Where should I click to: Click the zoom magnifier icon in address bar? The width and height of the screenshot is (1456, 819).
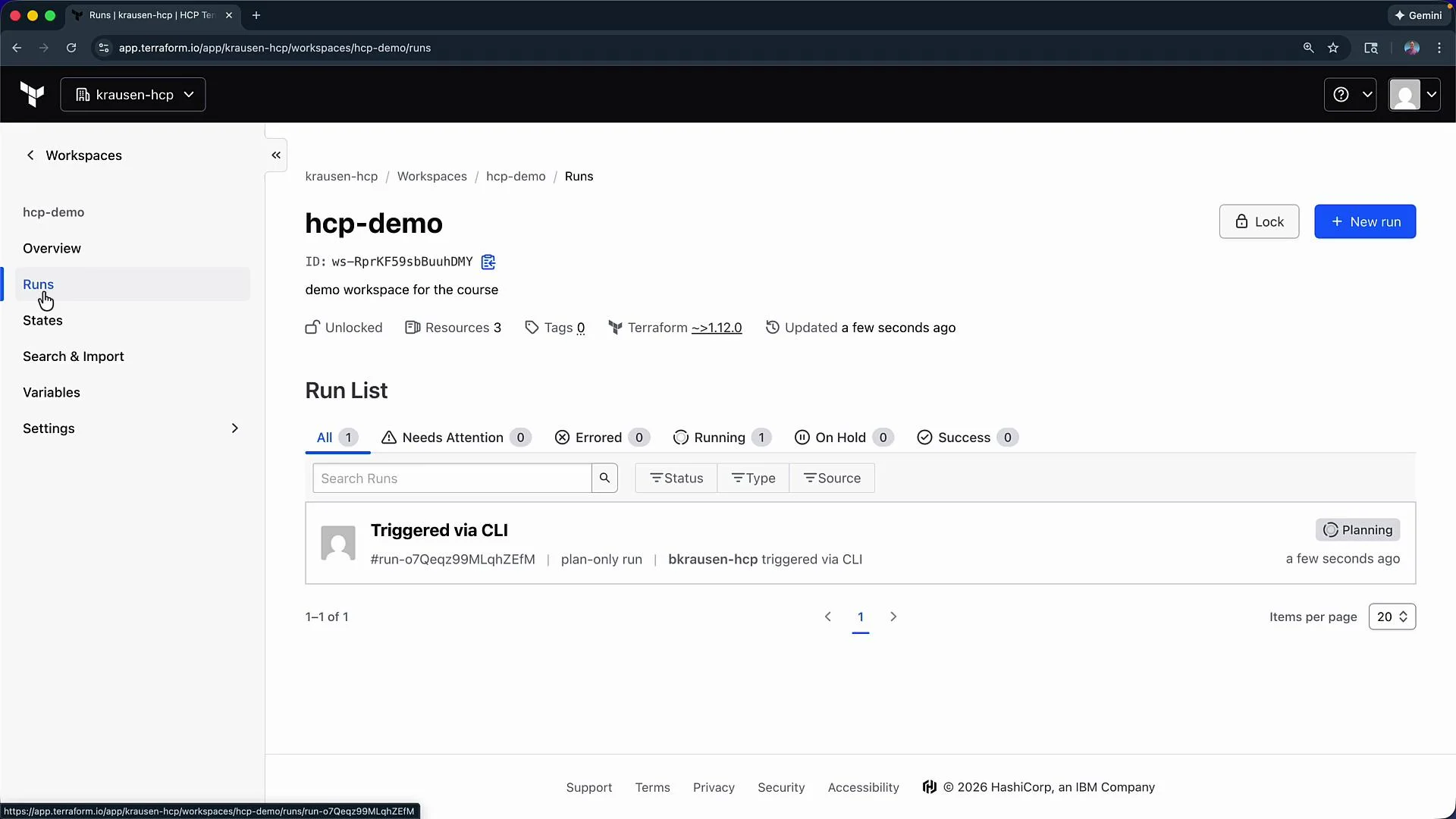(x=1308, y=48)
